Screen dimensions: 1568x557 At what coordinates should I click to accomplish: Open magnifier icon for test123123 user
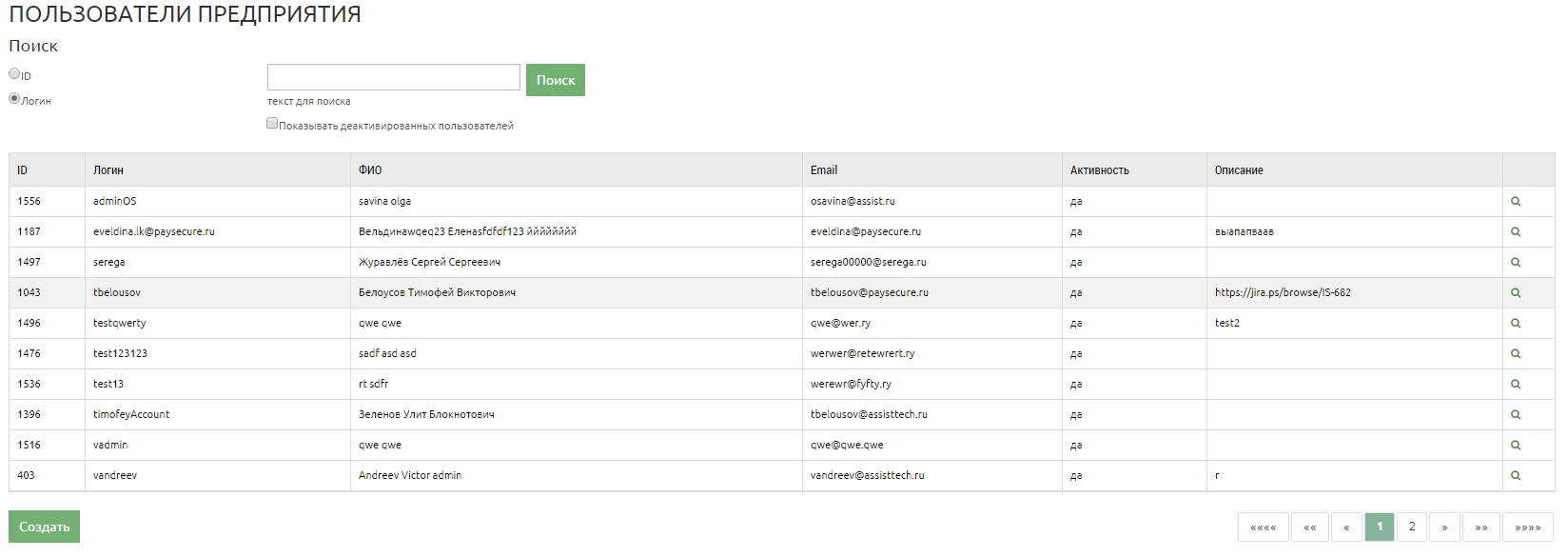click(x=1516, y=354)
